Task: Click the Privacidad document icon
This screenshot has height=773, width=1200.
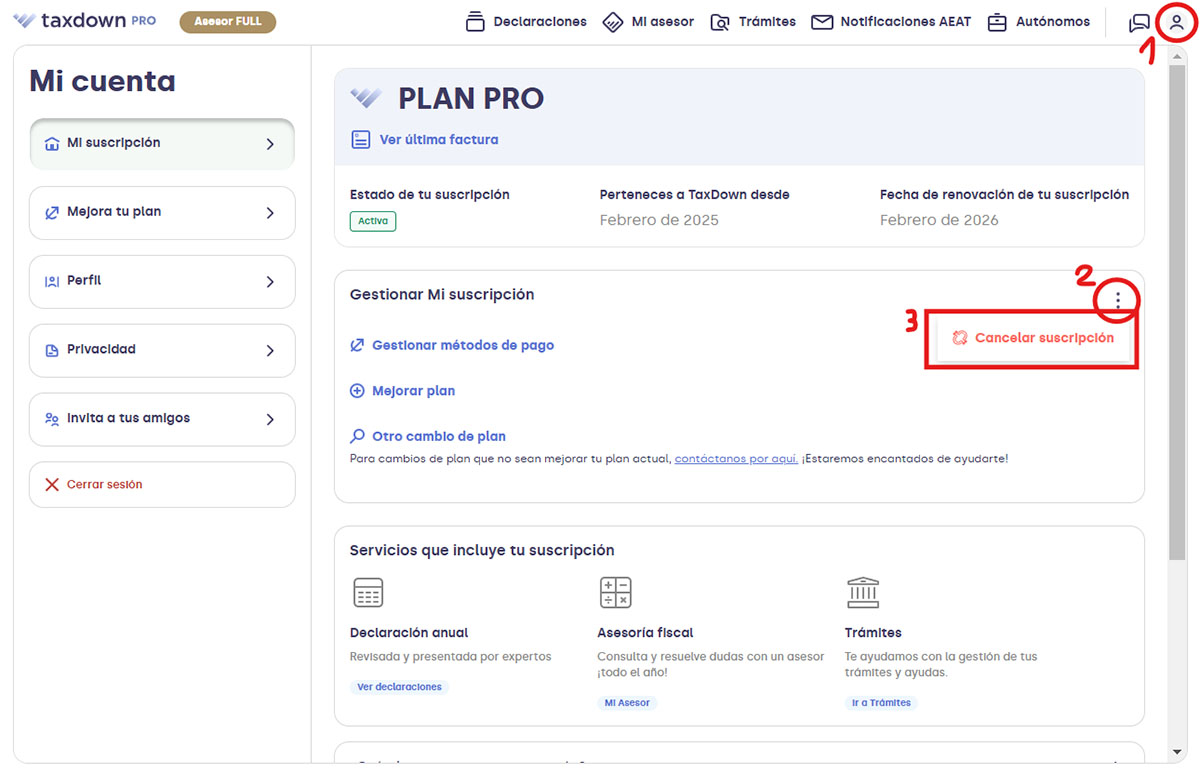Action: tap(52, 351)
